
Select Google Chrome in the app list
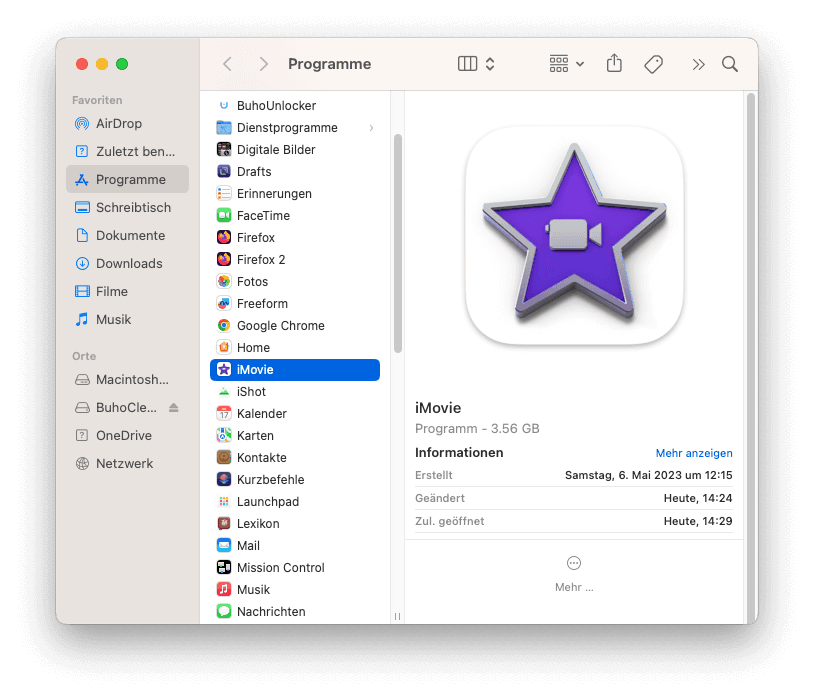click(x=287, y=325)
